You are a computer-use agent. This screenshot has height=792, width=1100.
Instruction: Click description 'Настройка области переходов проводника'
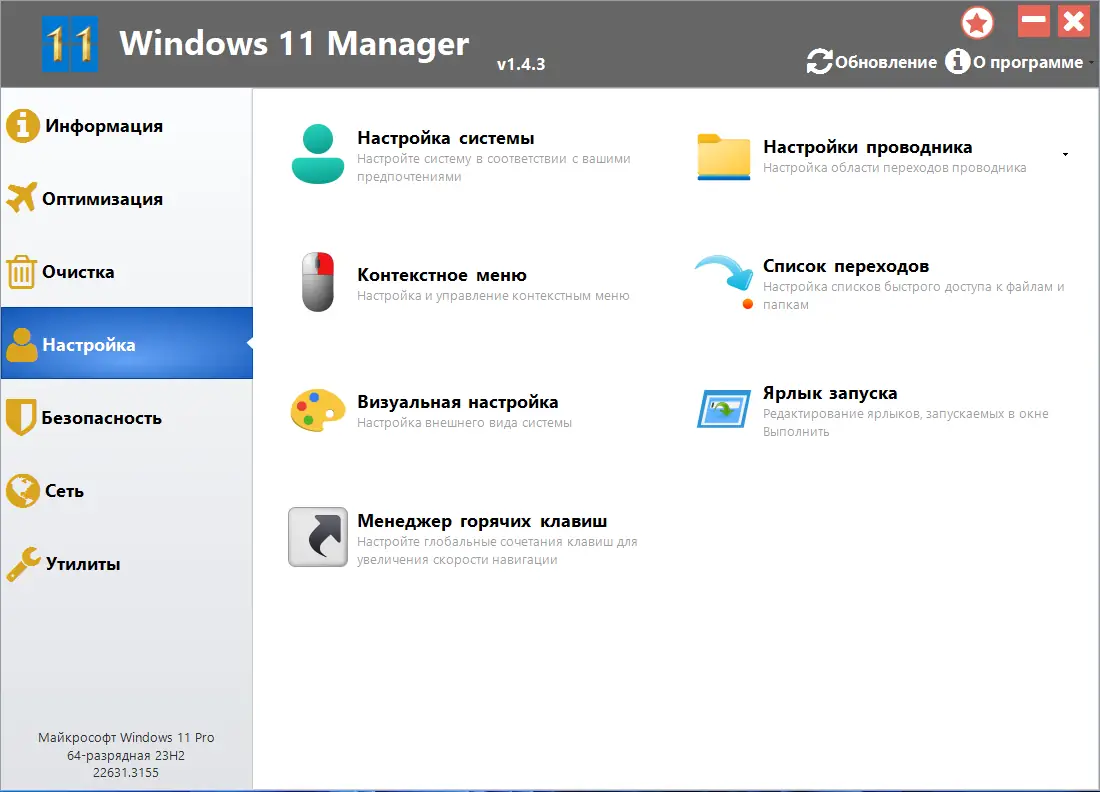click(894, 168)
